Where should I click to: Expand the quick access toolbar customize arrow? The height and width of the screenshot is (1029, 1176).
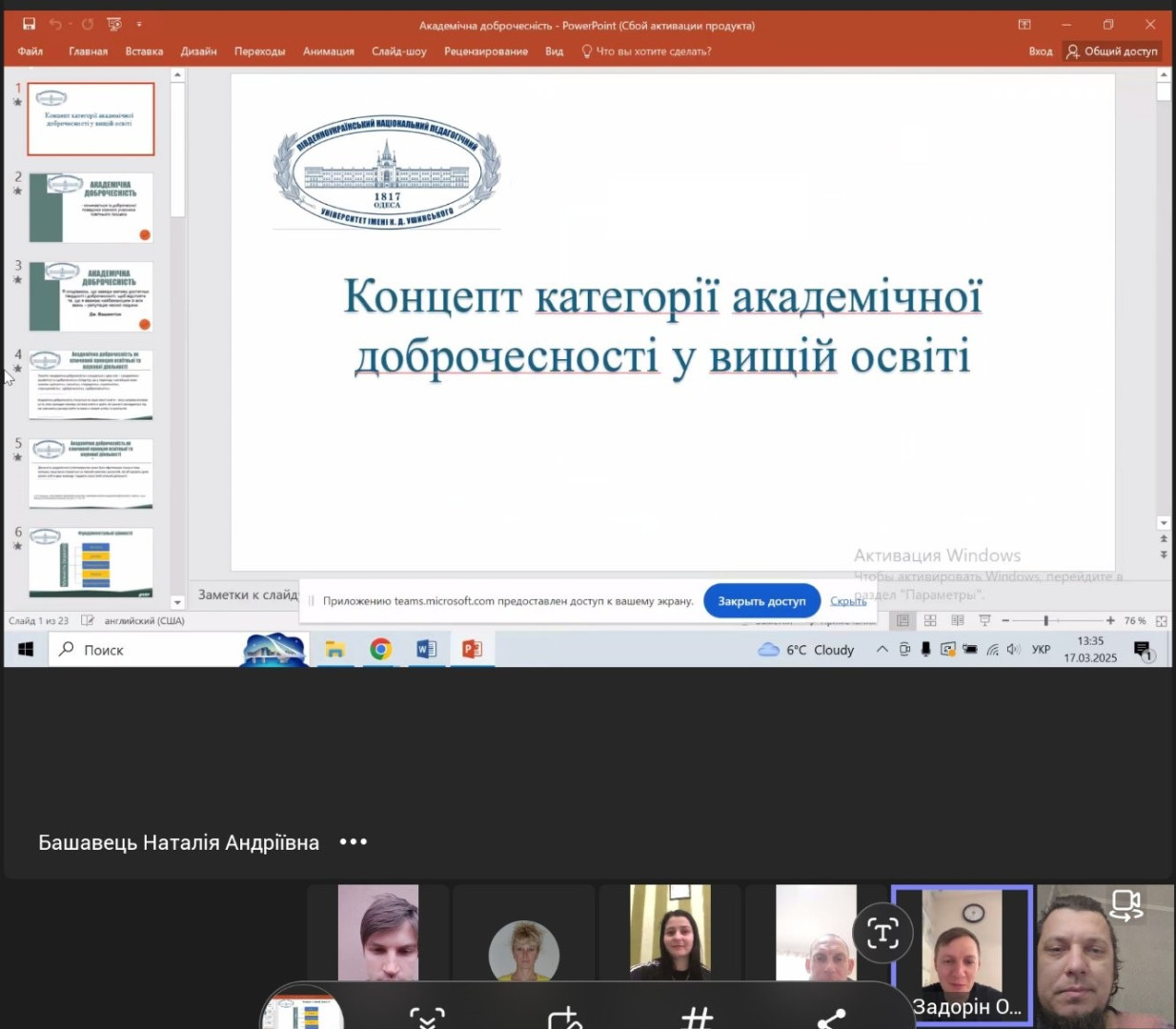139,24
